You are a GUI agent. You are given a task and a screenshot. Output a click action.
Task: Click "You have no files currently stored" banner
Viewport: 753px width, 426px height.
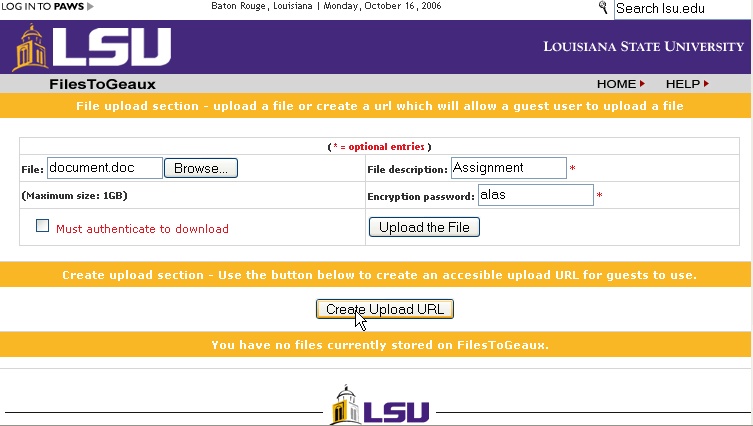380,345
